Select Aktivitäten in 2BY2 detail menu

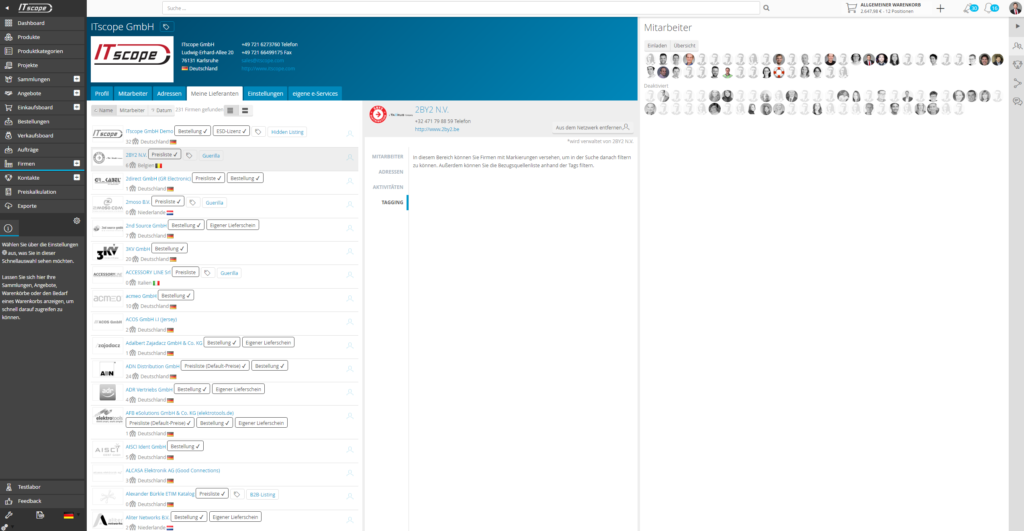(388, 187)
